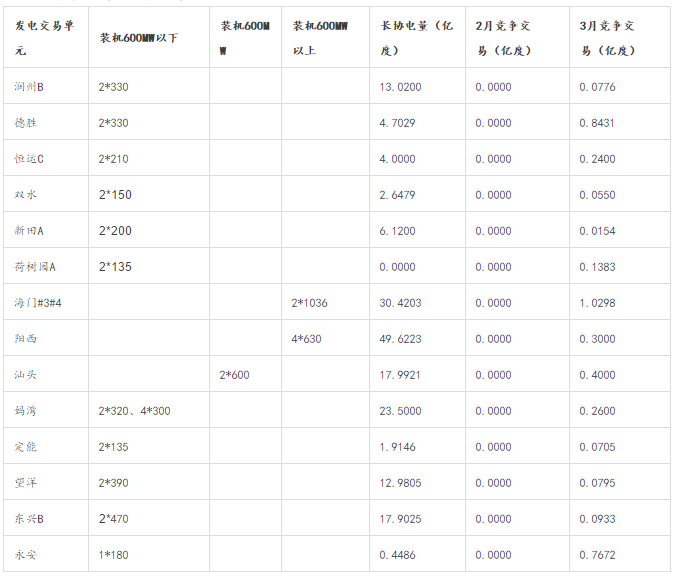Click the 1.0298 March trading value

coord(597,303)
